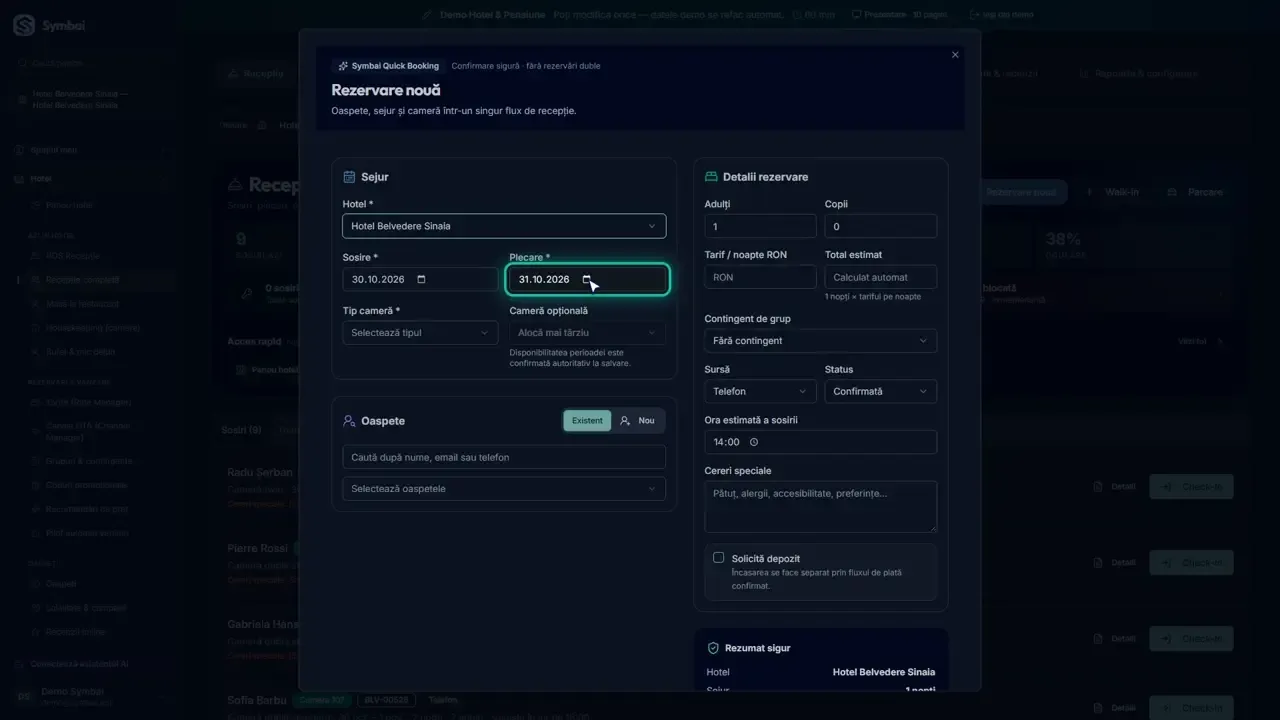Click the Detalii rezervare bed icon
1280x720 pixels.
pos(711,177)
